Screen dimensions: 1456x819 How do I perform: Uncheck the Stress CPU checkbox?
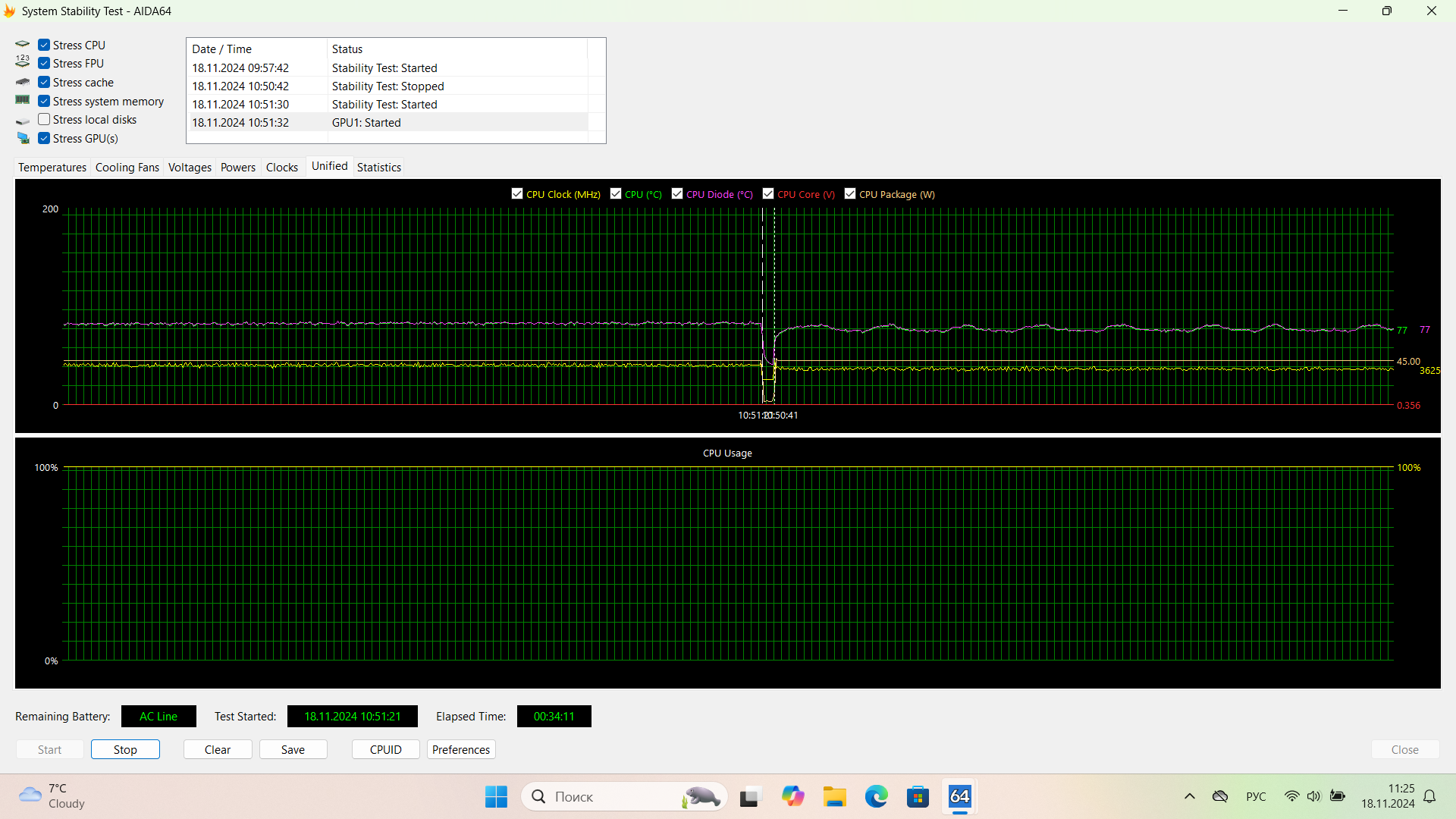click(x=44, y=45)
